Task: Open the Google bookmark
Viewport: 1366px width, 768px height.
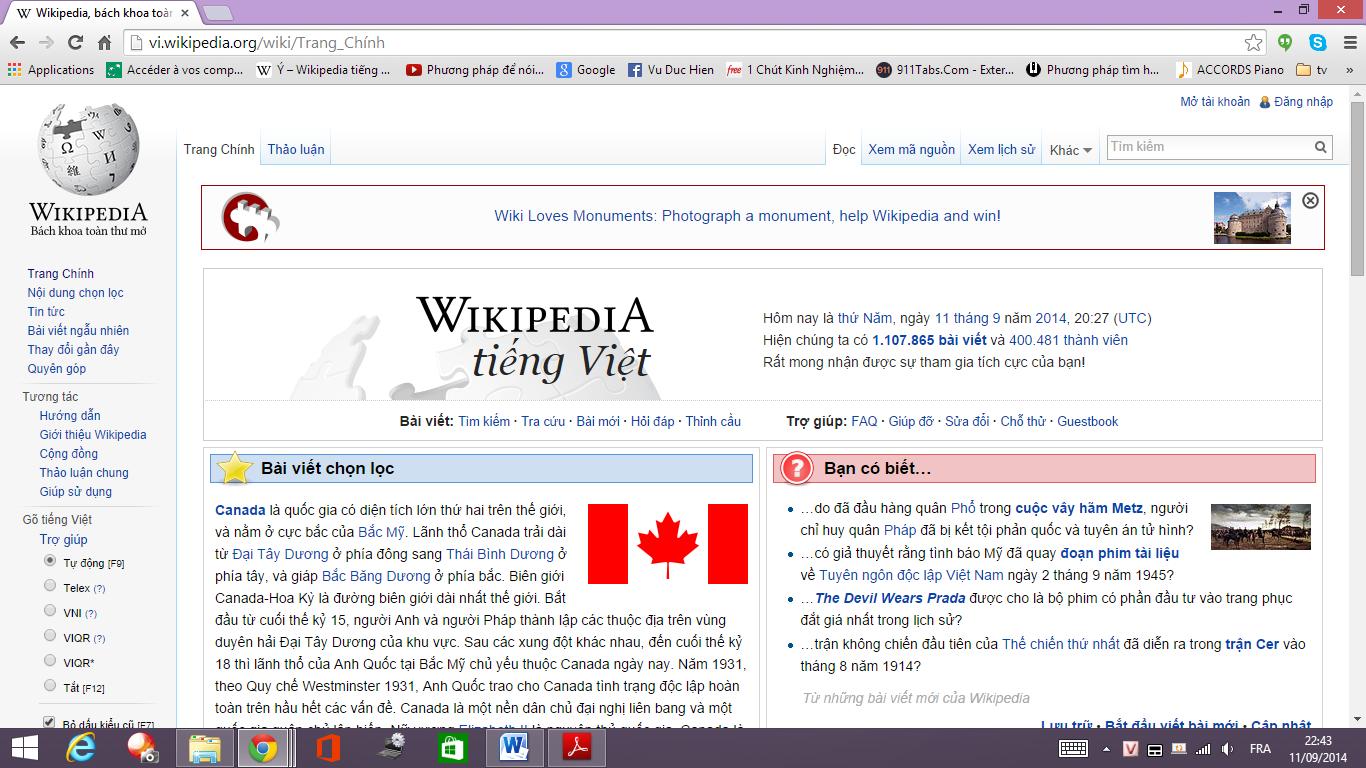Action: [586, 70]
